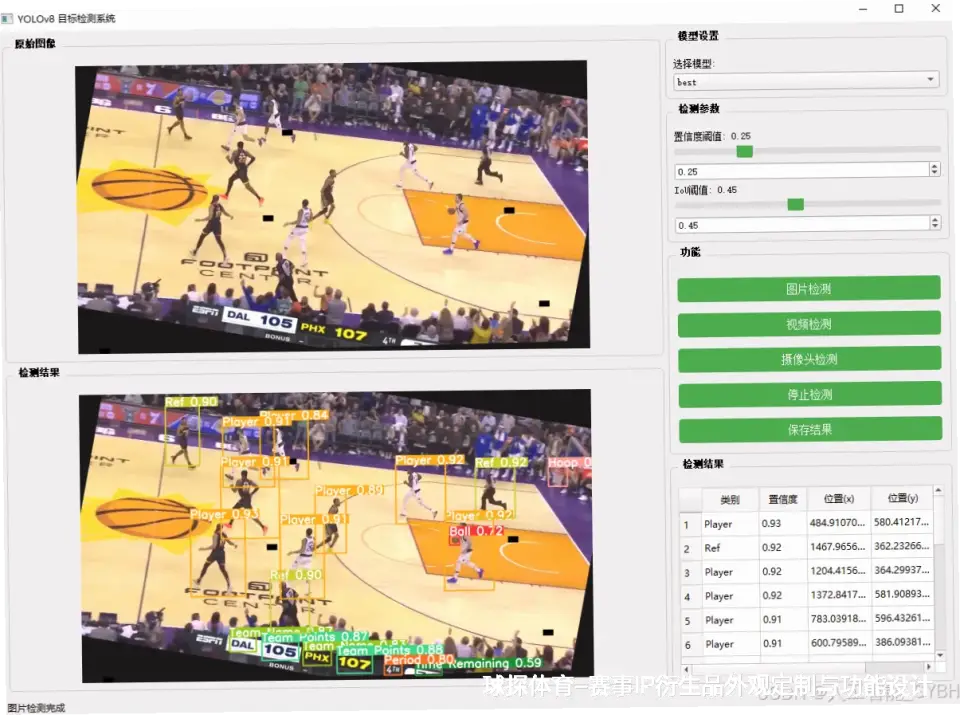Viewport: 960px width, 715px height.
Task: Click results table scroll right arrow
Action: [x=929, y=667]
